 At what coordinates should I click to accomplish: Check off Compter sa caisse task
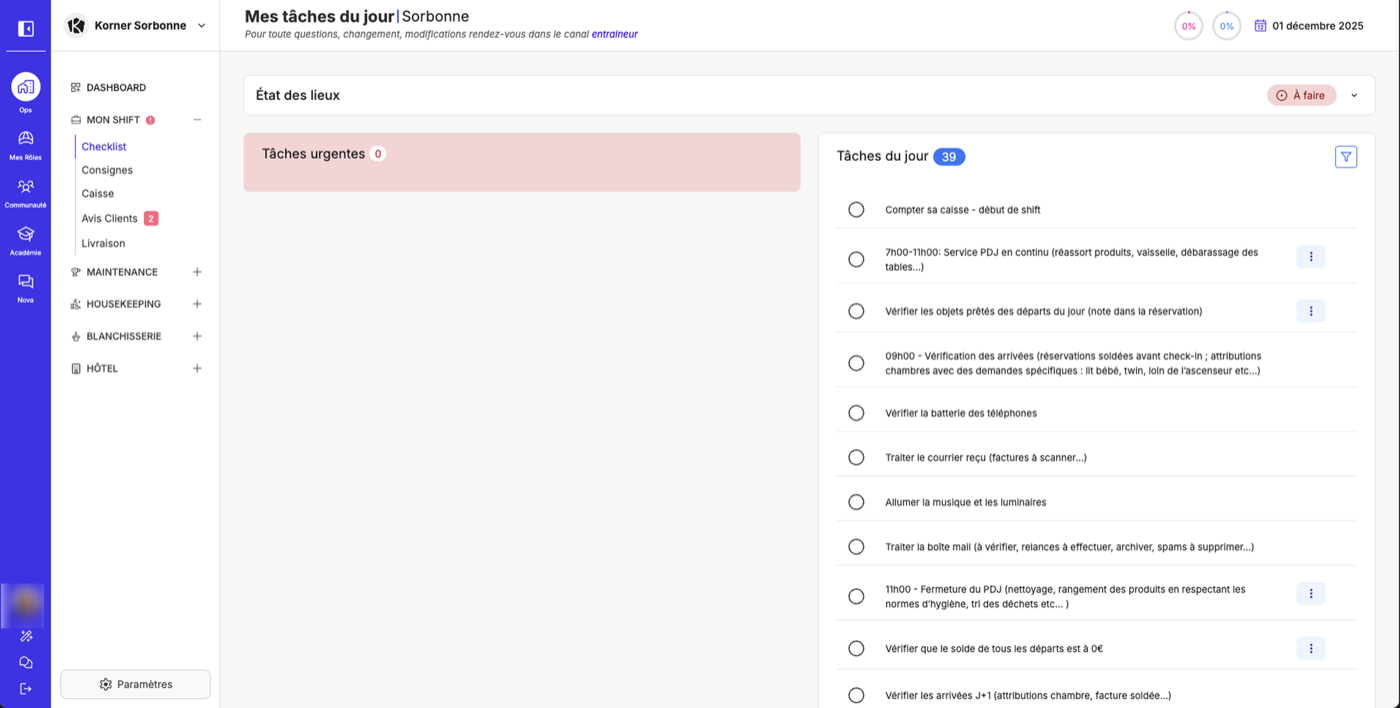click(x=856, y=210)
